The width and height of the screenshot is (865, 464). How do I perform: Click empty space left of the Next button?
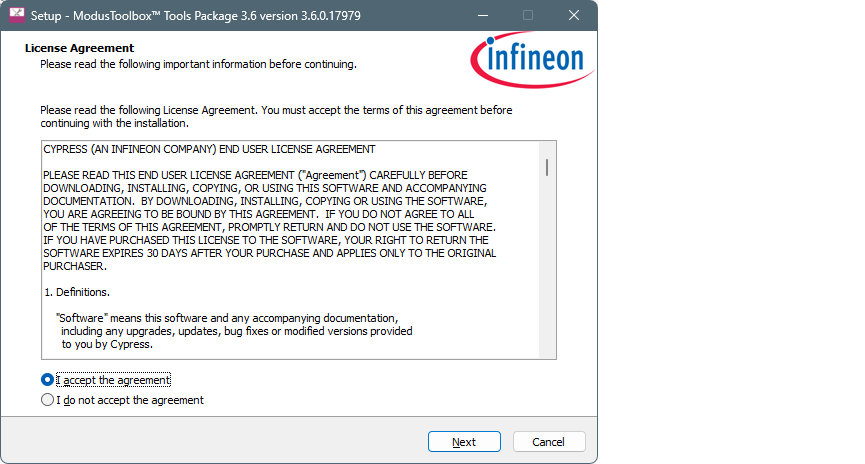tap(250, 442)
